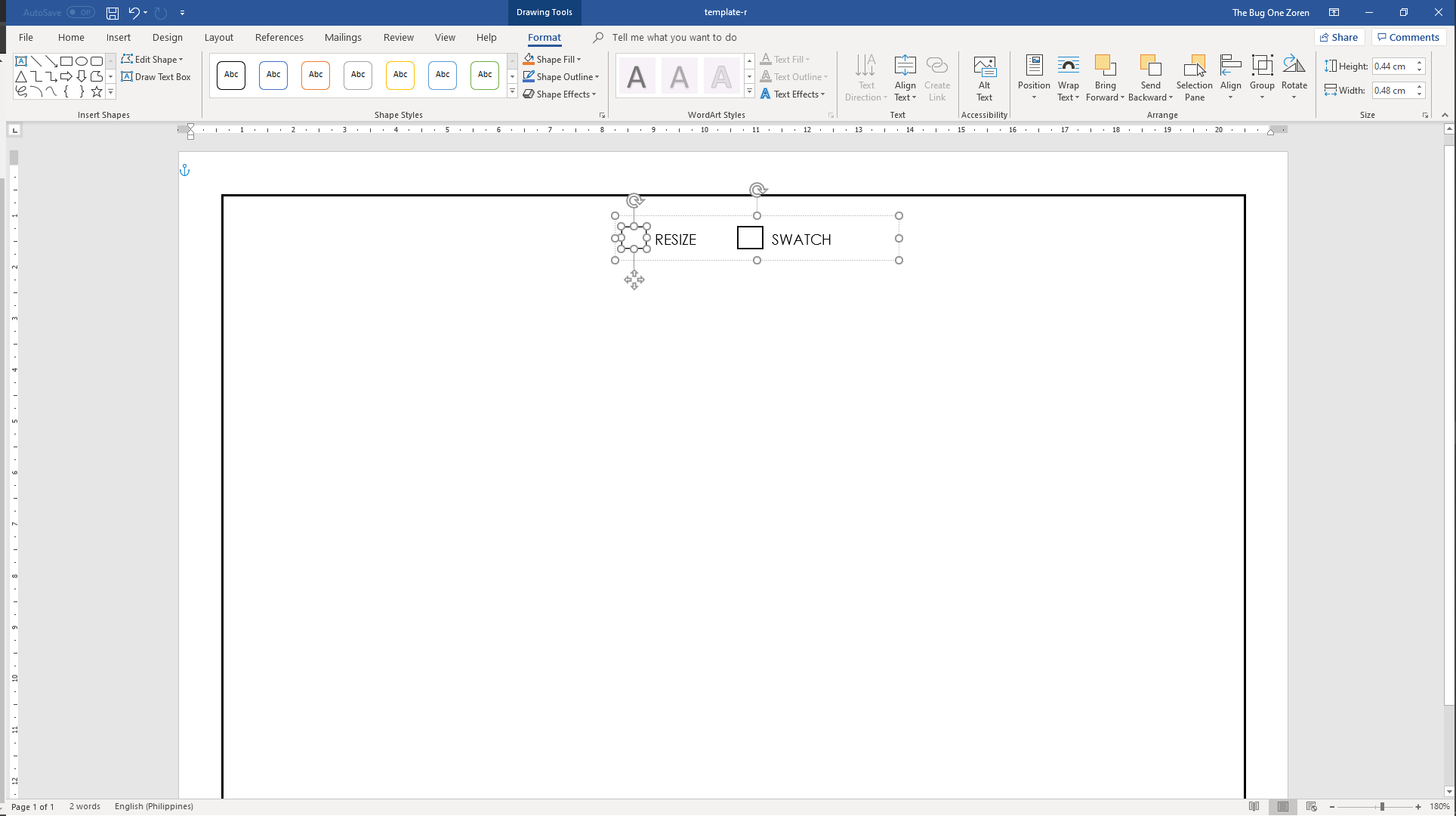Click Bring Forward button
Screen dimensions: 1456x816
pos(1105,78)
